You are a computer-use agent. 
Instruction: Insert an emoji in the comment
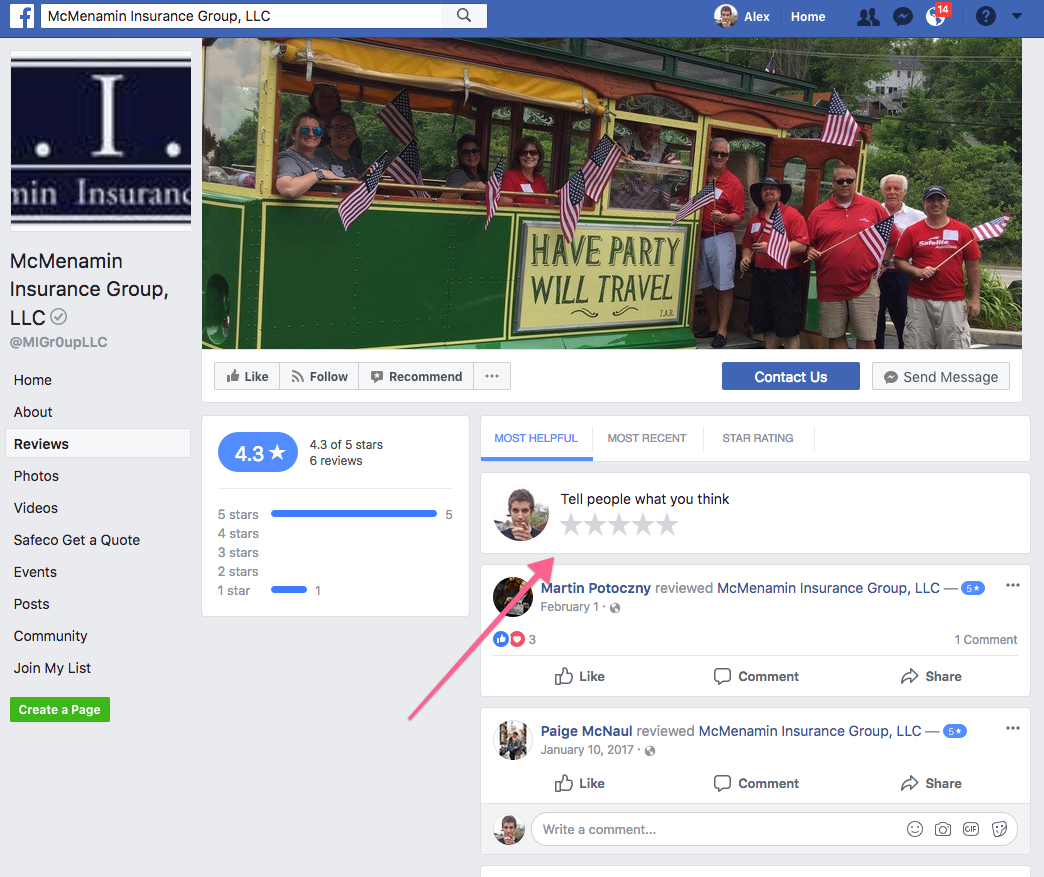(x=915, y=829)
